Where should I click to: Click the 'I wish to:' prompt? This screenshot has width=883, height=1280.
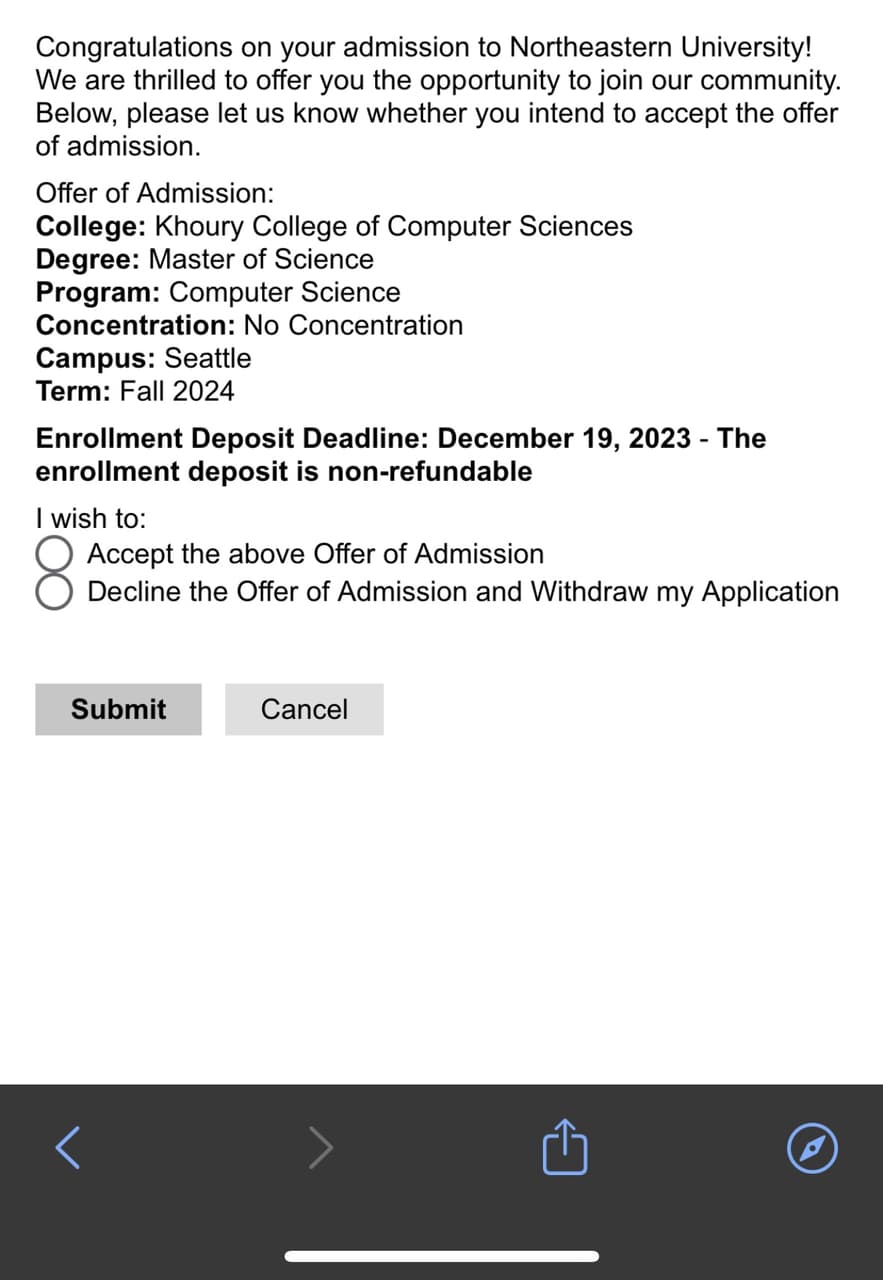coord(91,519)
